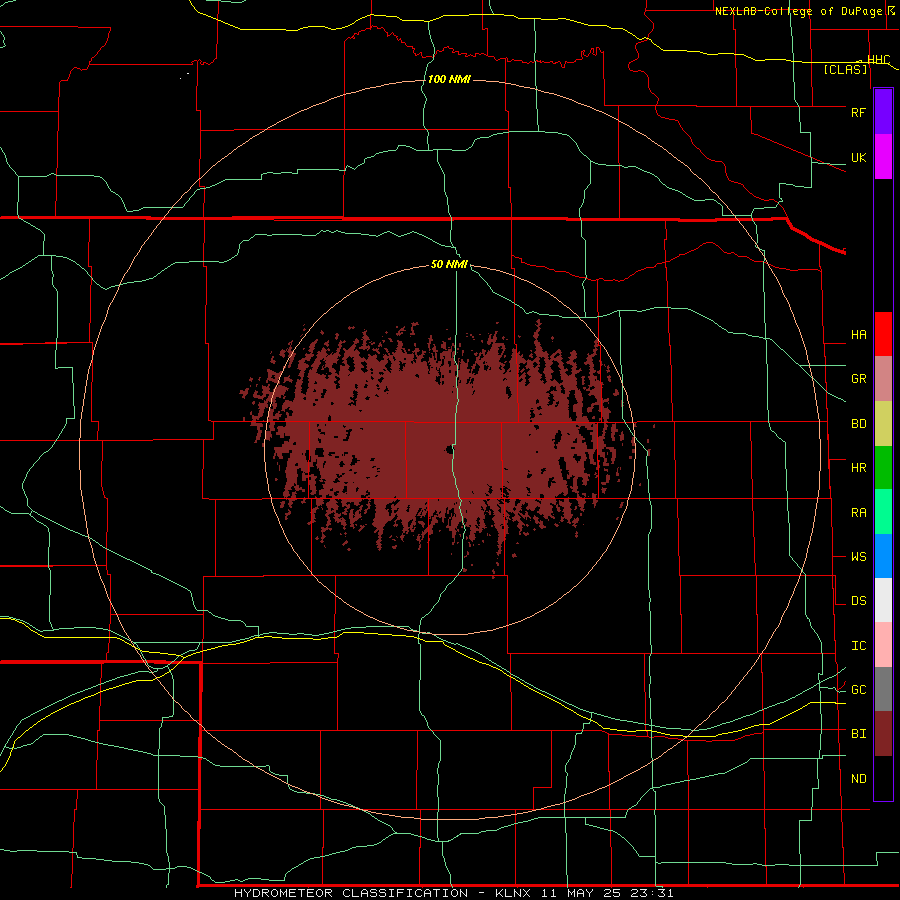Click the "GC" legend label
The height and width of the screenshot is (900, 900).
(858, 689)
